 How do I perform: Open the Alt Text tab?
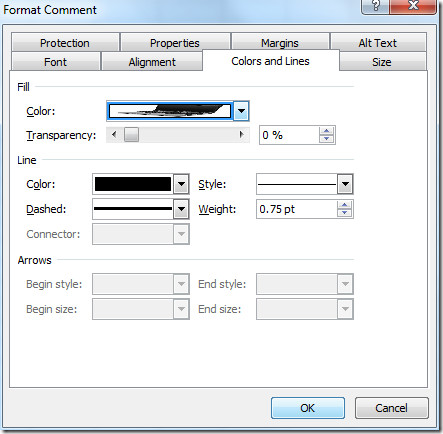(x=378, y=43)
